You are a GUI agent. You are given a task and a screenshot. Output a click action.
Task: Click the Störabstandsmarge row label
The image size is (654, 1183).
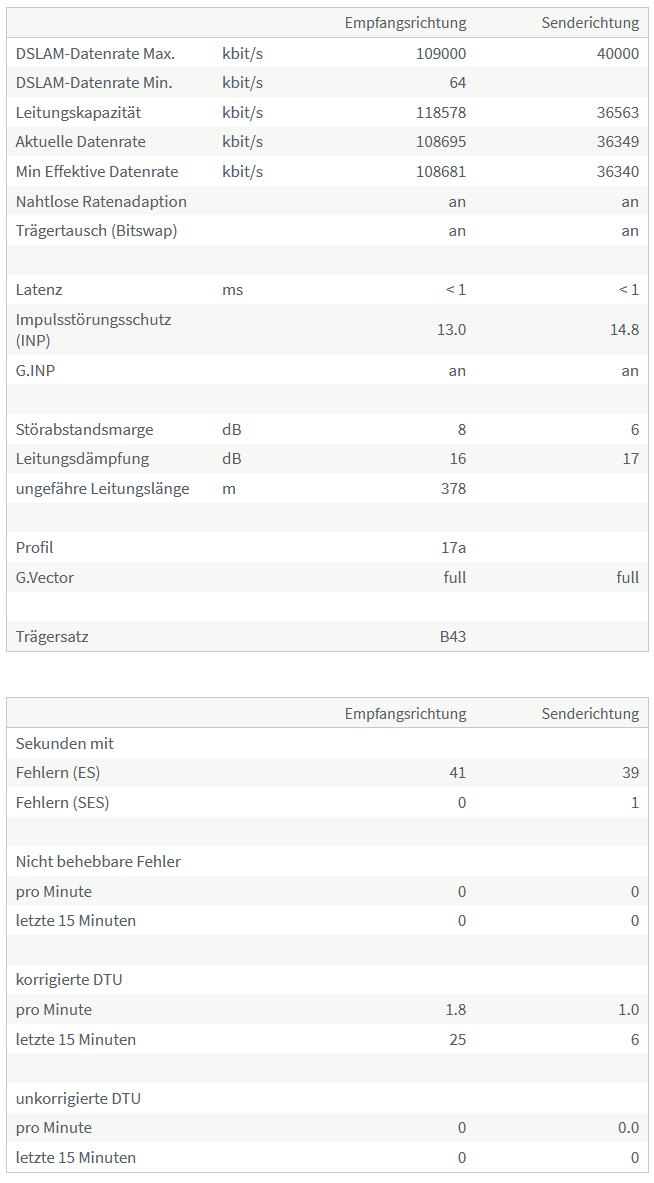tap(85, 430)
